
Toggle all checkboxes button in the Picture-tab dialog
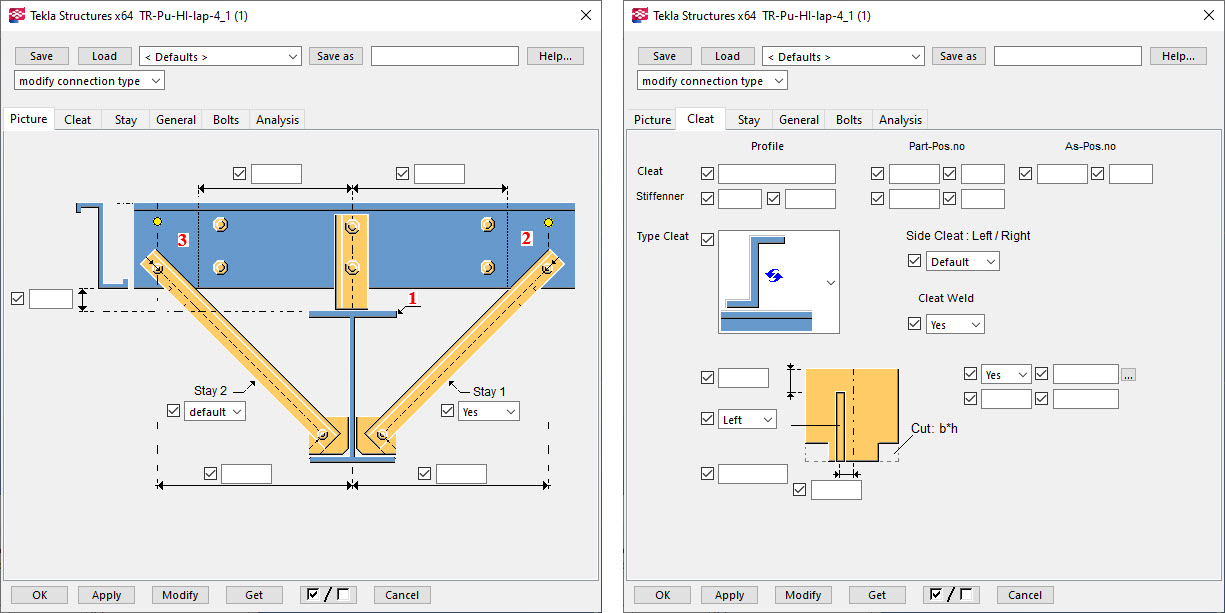pos(328,595)
